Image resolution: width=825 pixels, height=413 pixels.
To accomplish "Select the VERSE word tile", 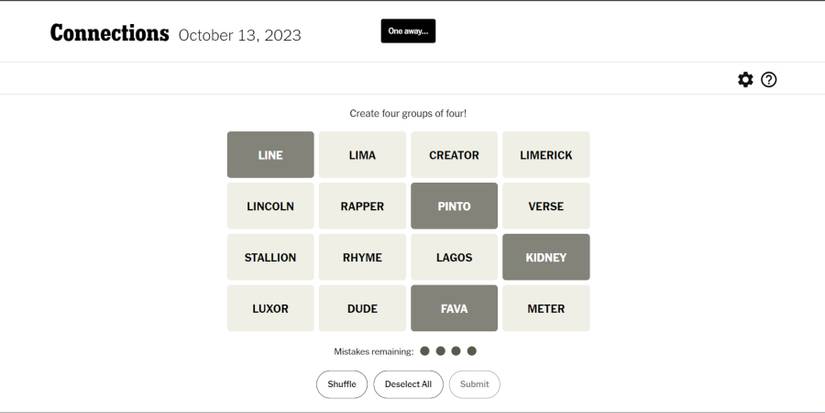I will click(546, 206).
